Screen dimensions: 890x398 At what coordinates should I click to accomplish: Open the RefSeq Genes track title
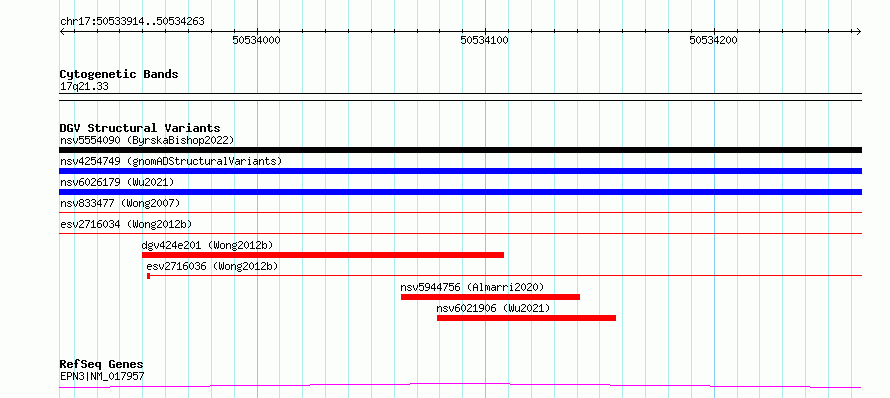coord(102,365)
